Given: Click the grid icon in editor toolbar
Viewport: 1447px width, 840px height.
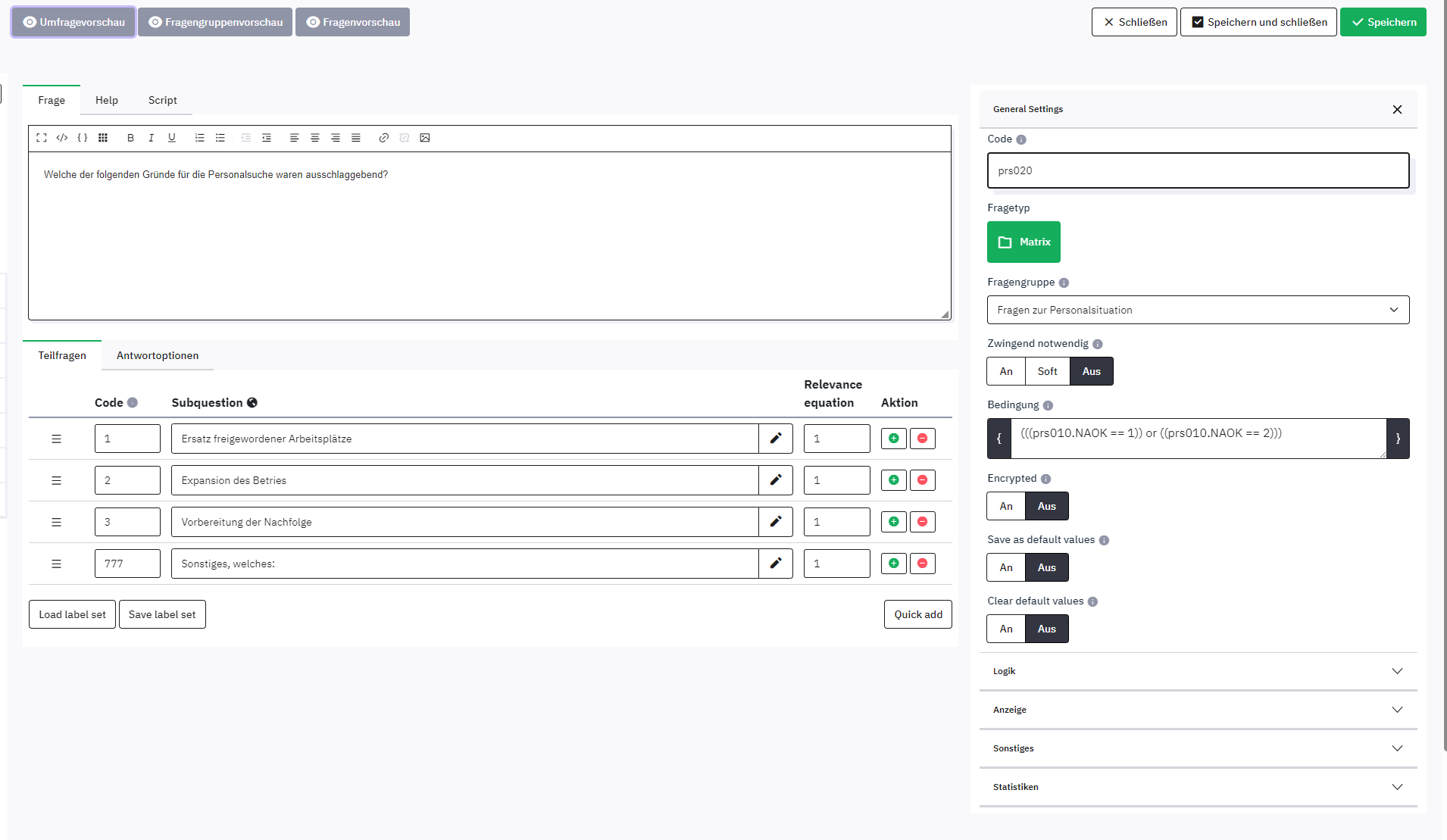Looking at the screenshot, I should point(103,138).
